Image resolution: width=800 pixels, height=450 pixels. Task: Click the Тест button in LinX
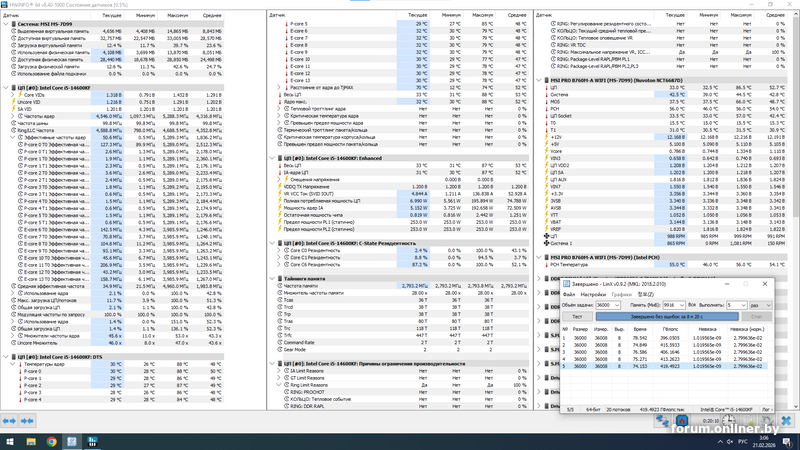pos(579,316)
